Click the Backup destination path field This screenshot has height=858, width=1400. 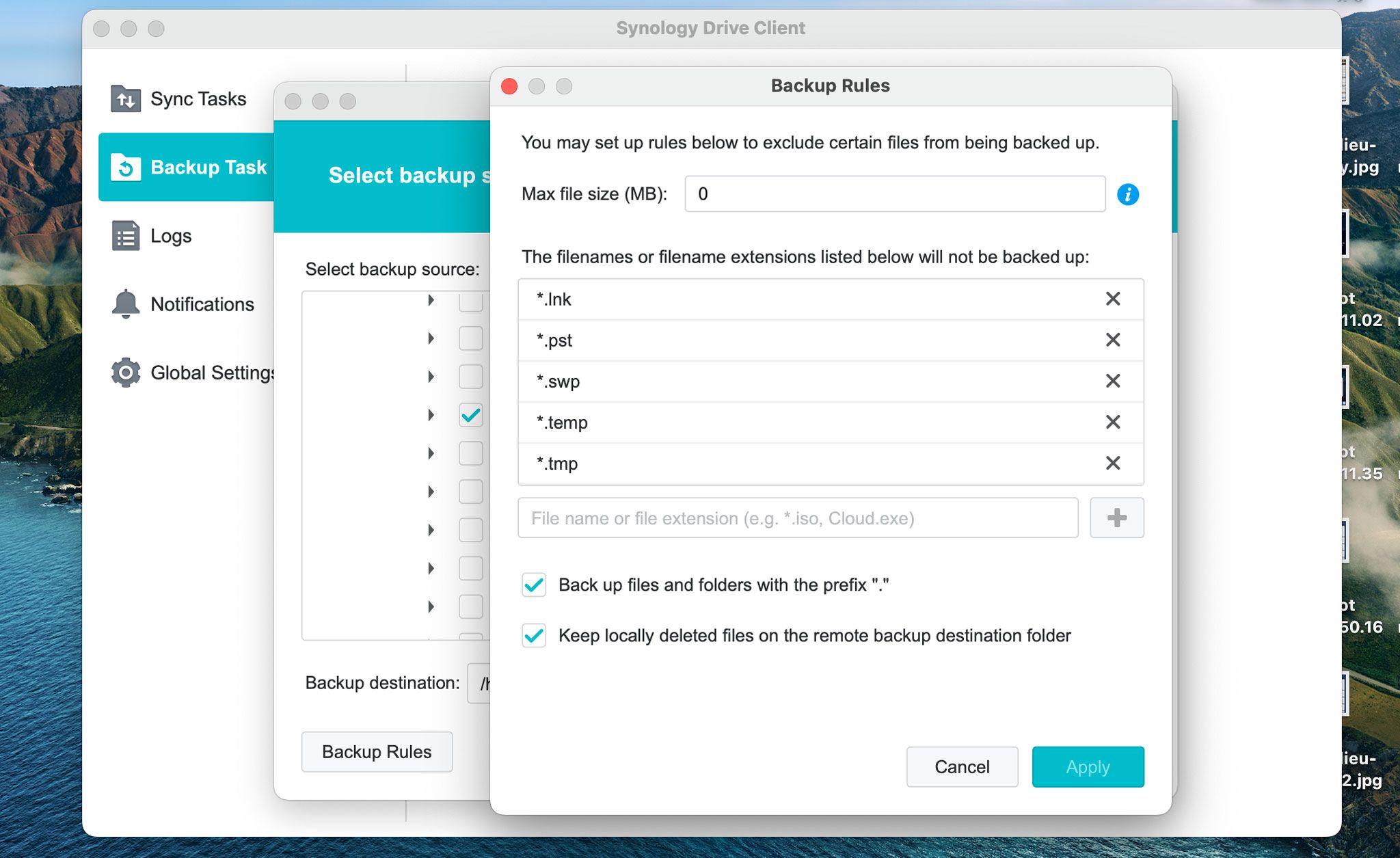(479, 683)
